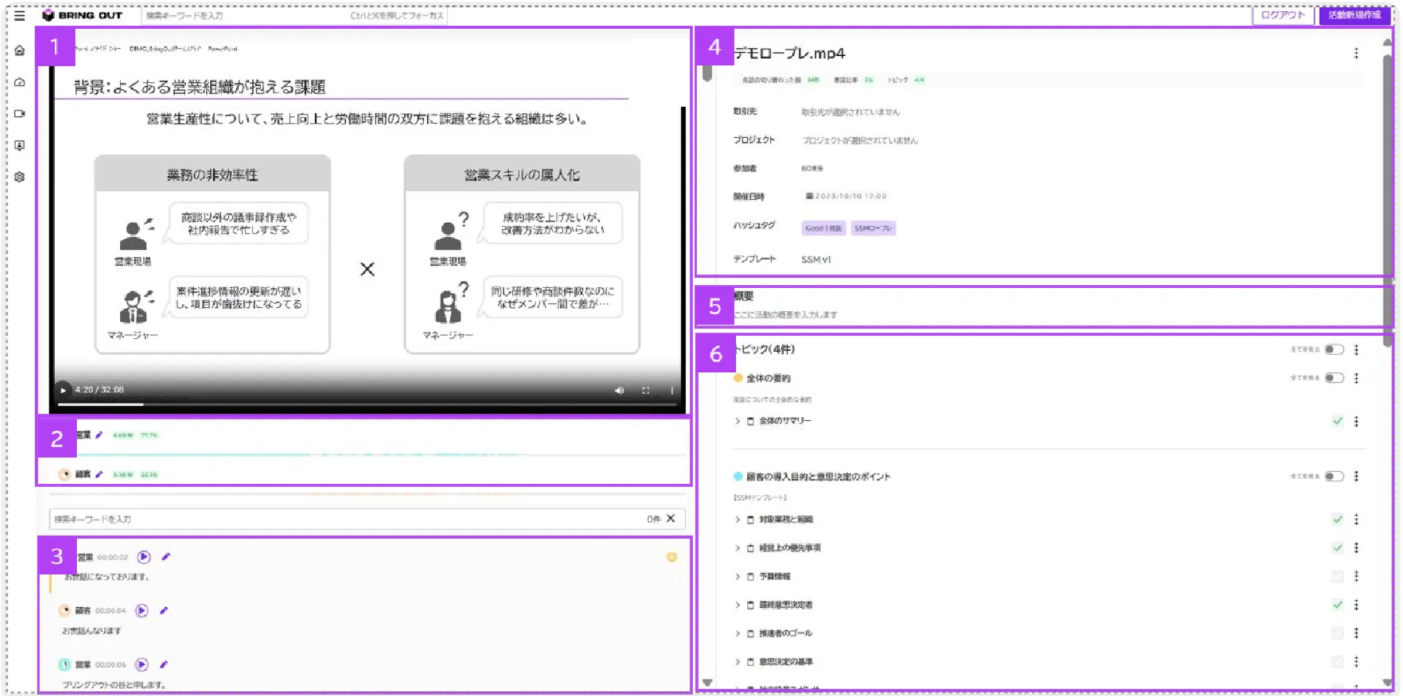Switch the video to fullscreen

pos(646,390)
